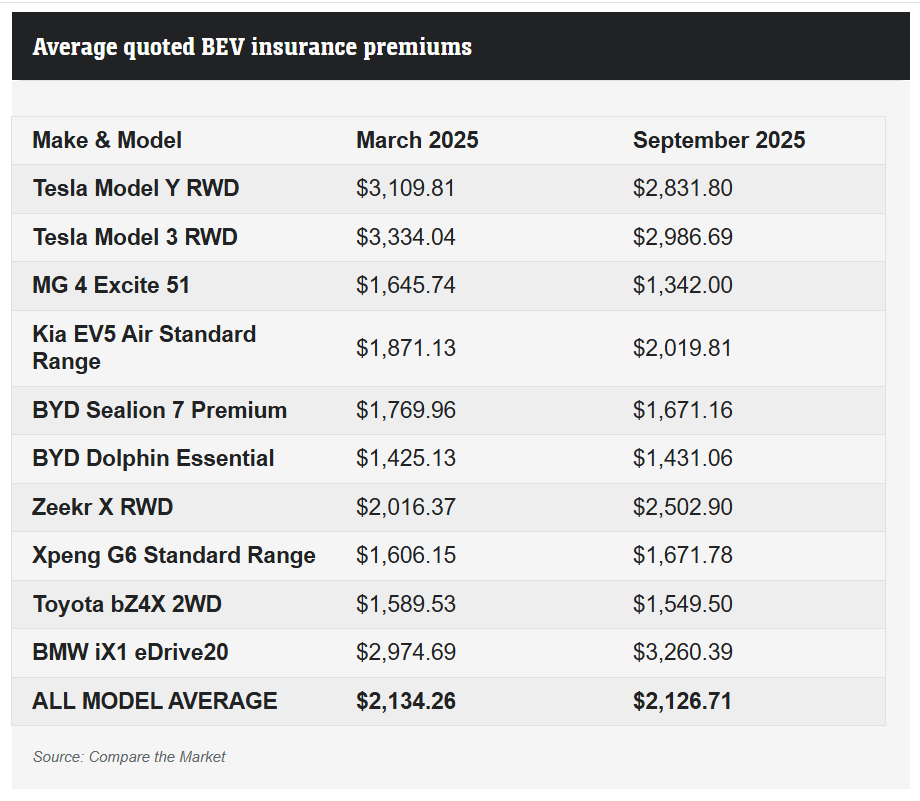Select the Tesla Model Y RWD row label
The width and height of the screenshot is (920, 801).
[x=135, y=188]
